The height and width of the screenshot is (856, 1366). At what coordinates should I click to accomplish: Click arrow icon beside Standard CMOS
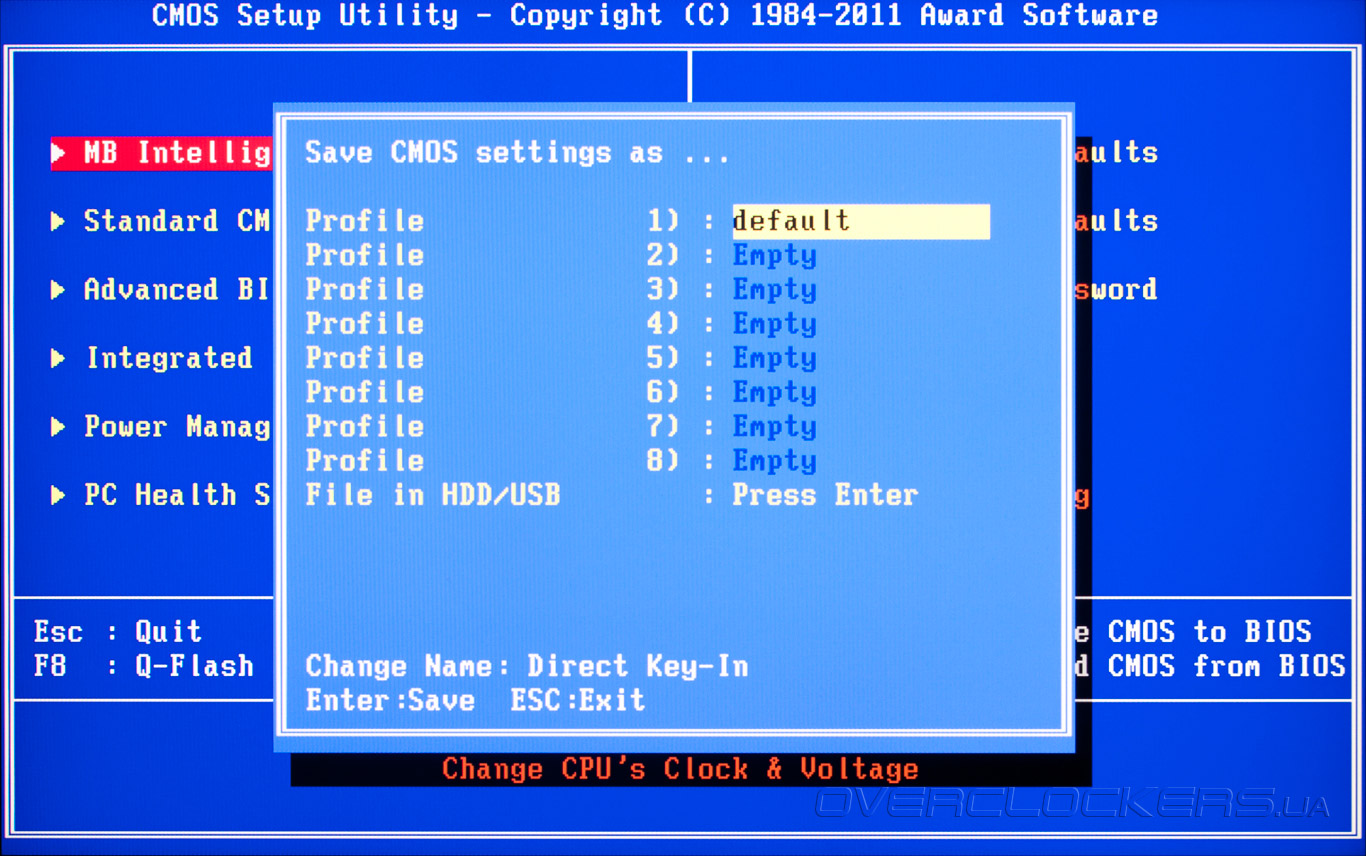pos(58,221)
